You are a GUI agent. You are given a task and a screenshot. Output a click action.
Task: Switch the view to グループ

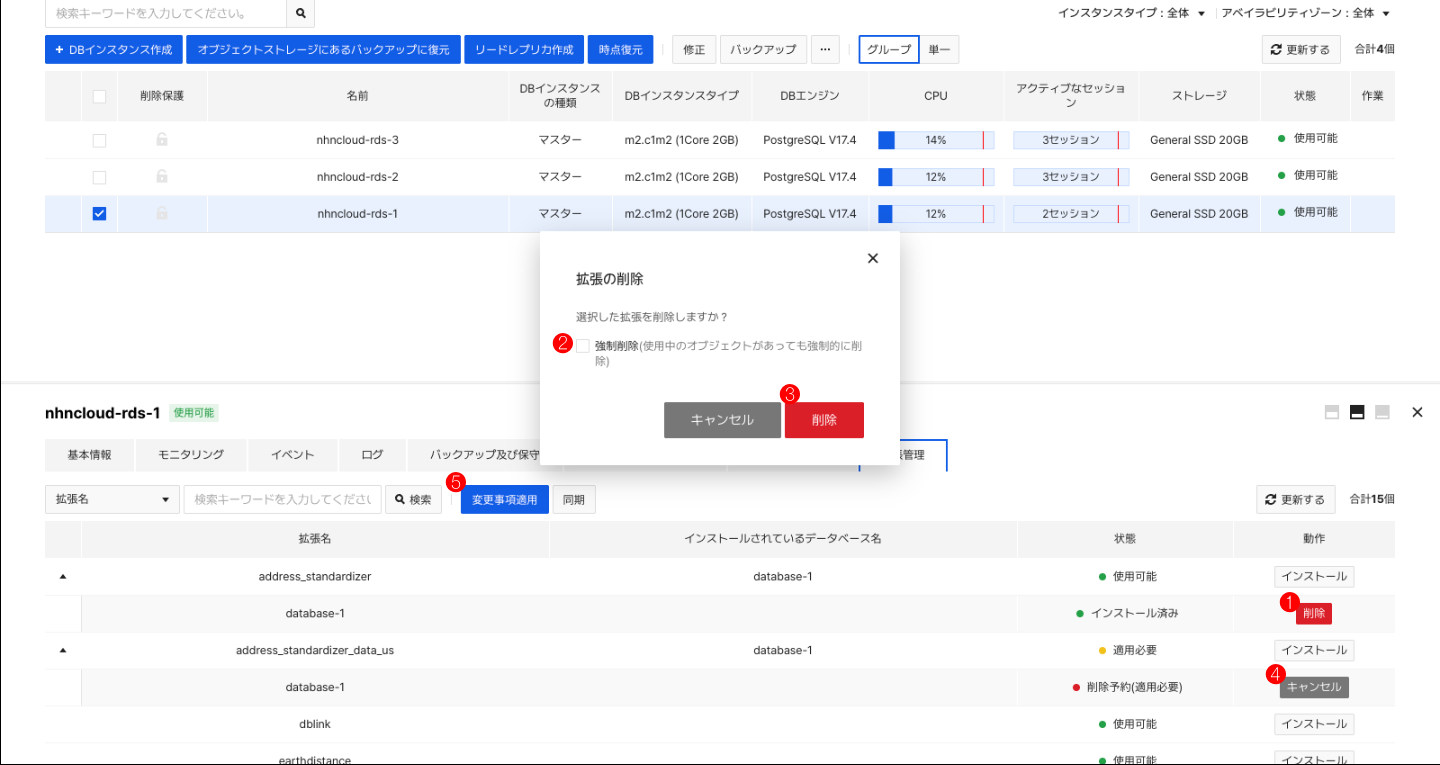click(x=889, y=49)
